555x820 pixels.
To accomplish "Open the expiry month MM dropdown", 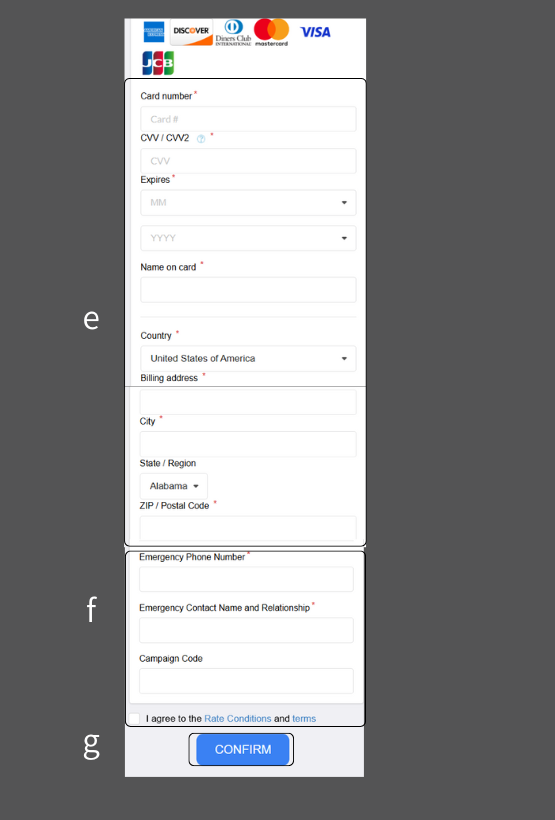I will (x=248, y=202).
